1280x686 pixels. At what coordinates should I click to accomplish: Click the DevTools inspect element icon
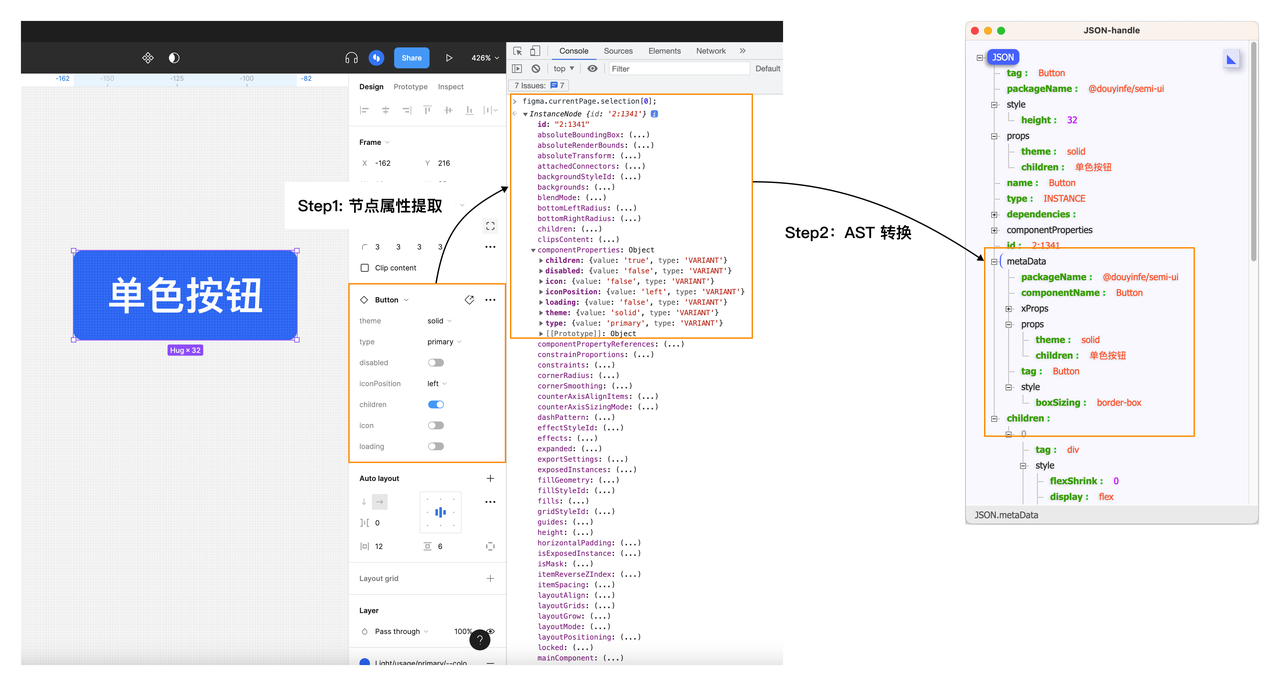click(x=518, y=51)
